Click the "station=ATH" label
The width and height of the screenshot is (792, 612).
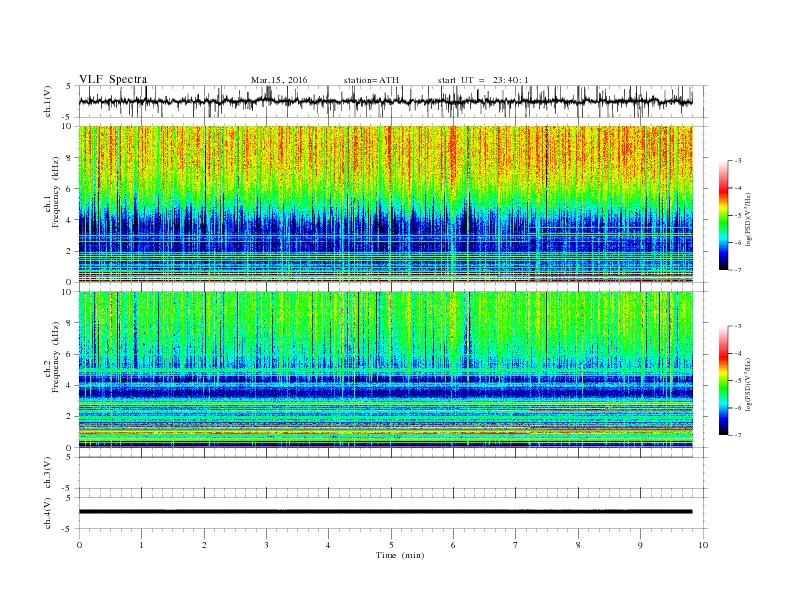(371, 80)
